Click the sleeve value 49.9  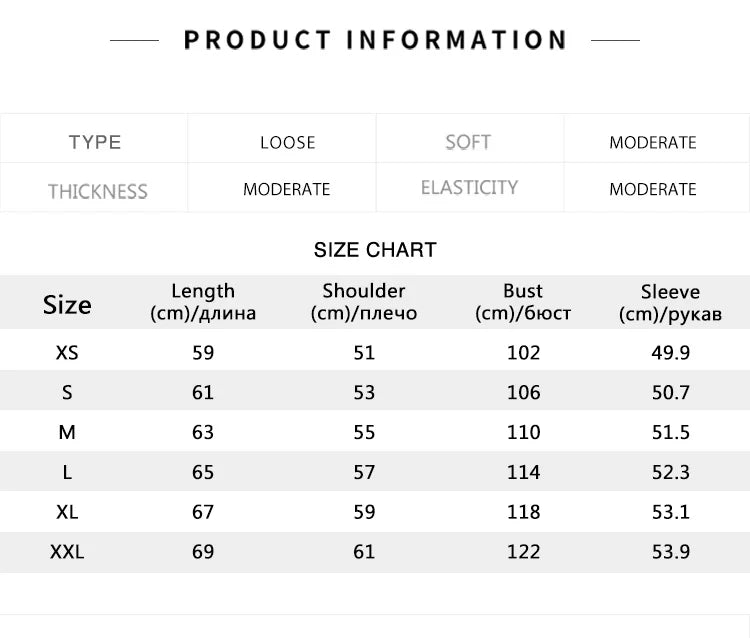pos(671,352)
